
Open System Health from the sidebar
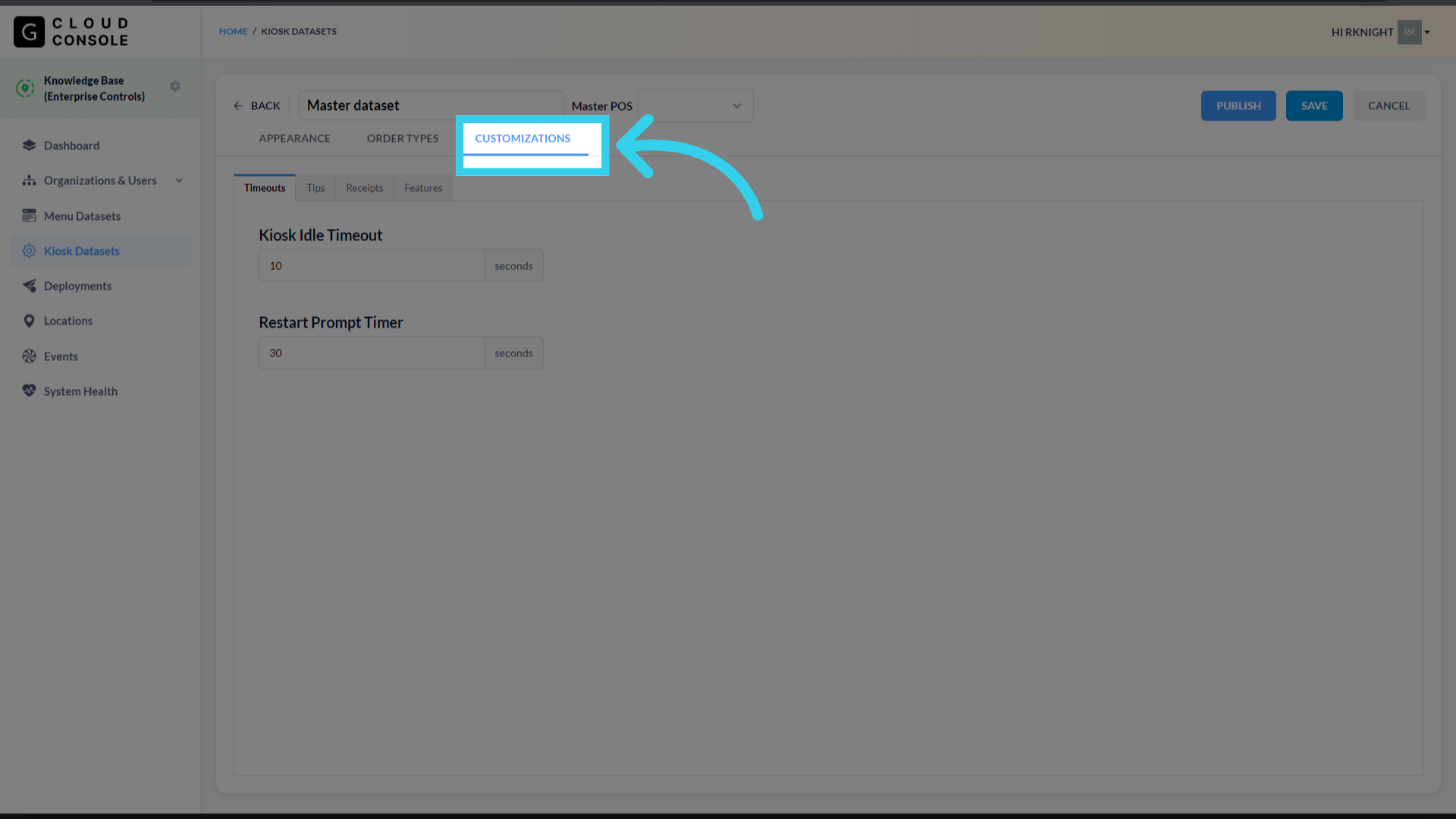[x=101, y=391]
